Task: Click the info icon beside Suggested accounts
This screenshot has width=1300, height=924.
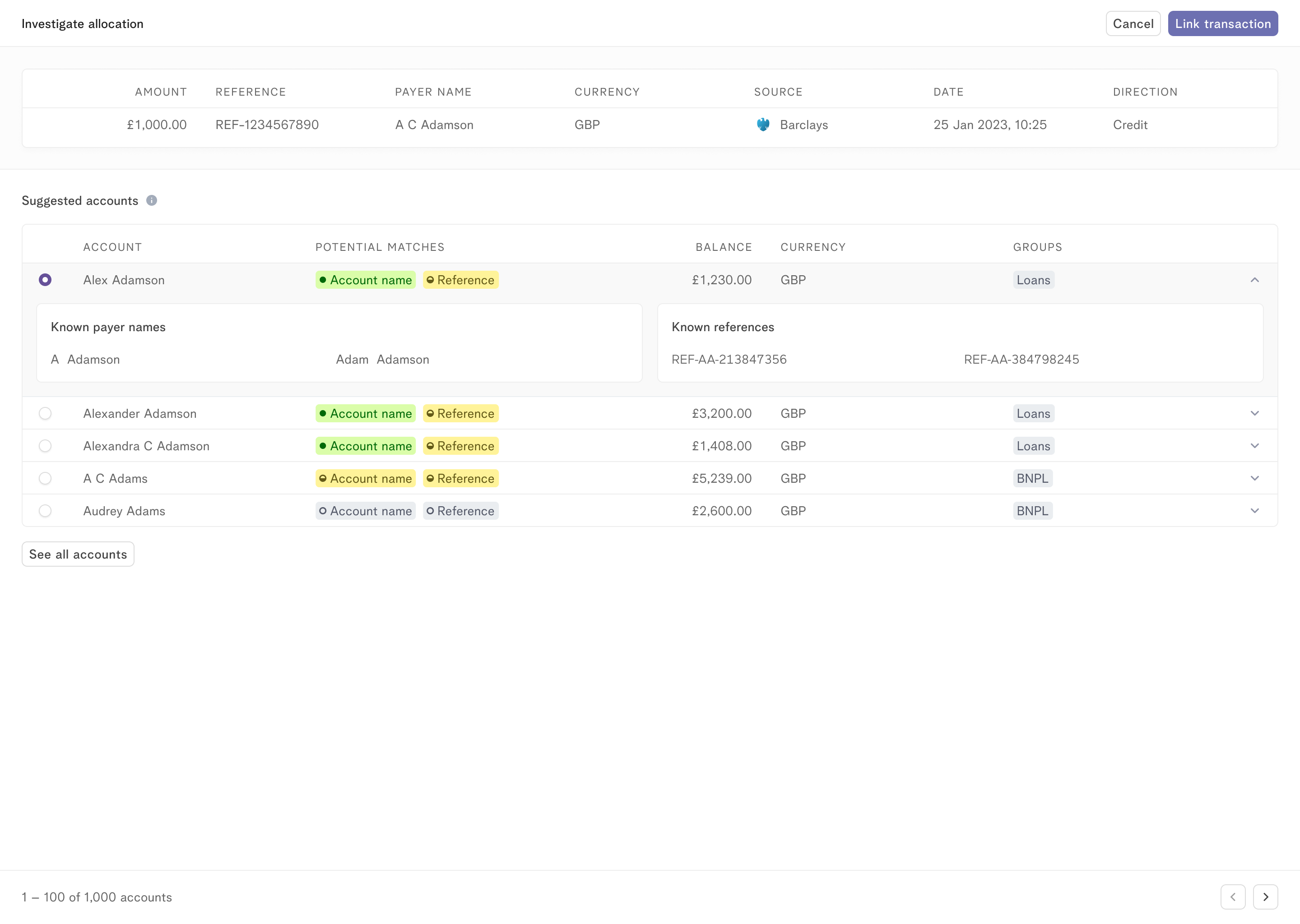Action: click(151, 200)
